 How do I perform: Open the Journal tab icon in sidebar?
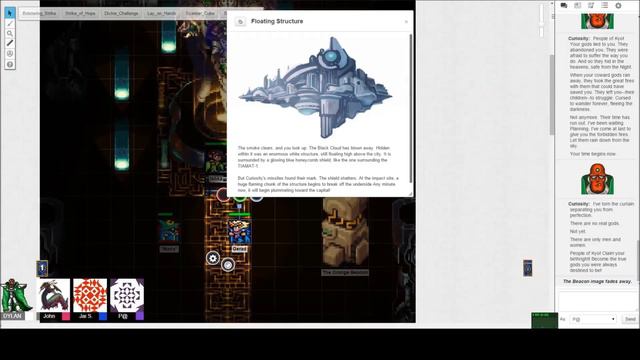578,5
